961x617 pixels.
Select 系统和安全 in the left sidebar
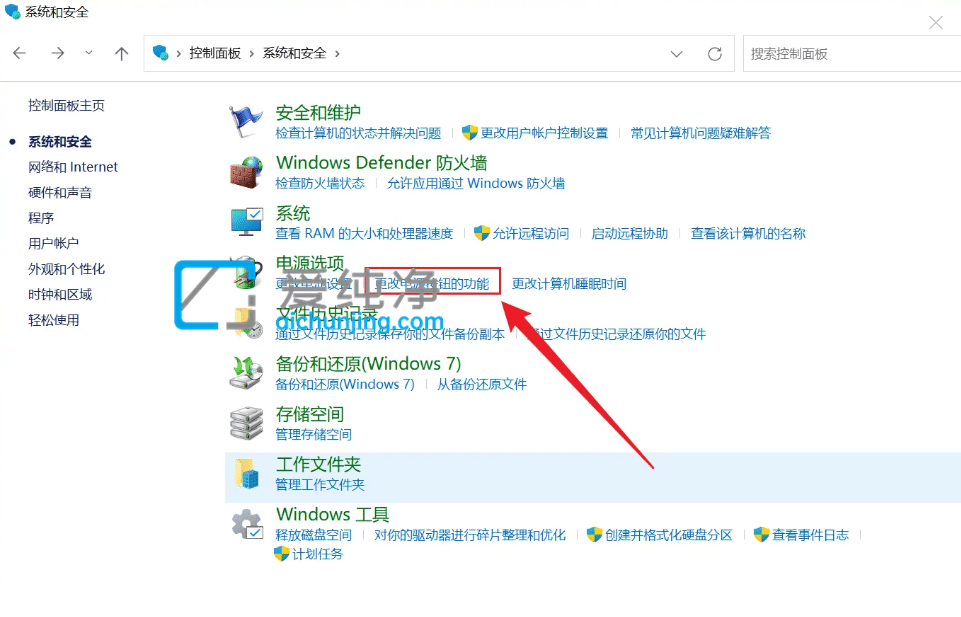click(60, 142)
